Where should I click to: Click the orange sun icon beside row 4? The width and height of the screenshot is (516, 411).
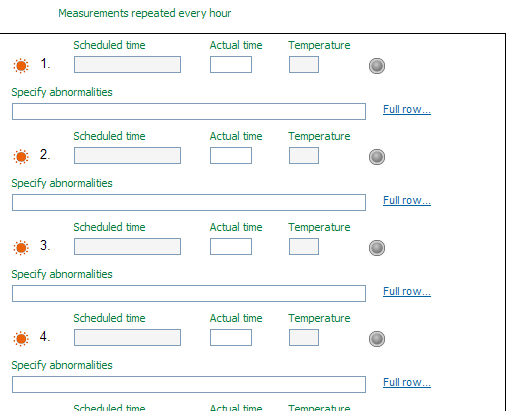[x=21, y=338]
